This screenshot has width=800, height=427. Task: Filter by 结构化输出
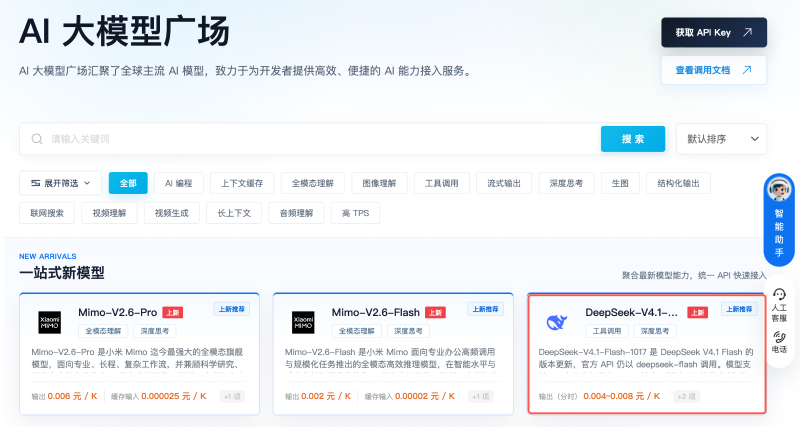click(x=678, y=183)
